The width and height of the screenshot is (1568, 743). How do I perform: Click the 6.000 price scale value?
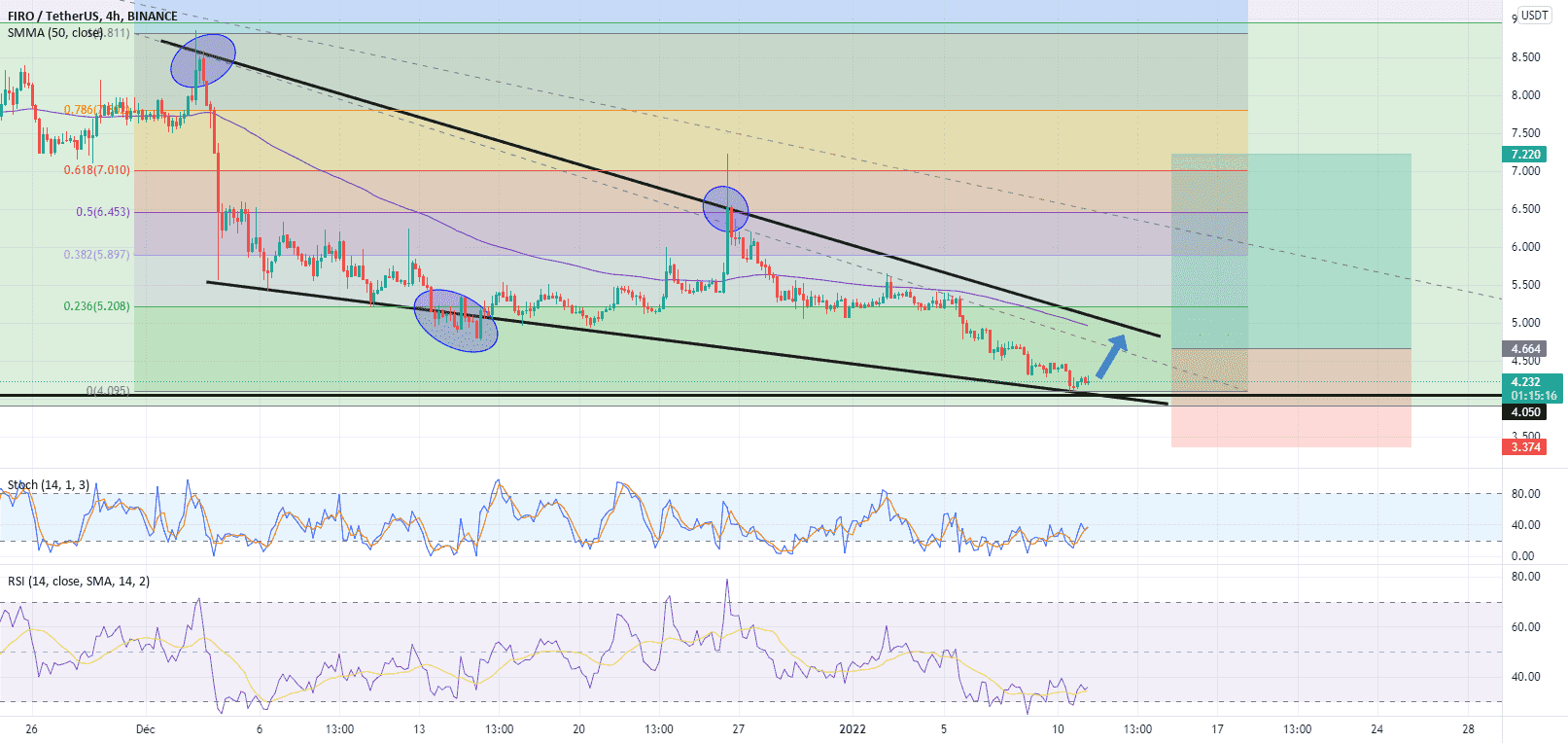(1525, 246)
